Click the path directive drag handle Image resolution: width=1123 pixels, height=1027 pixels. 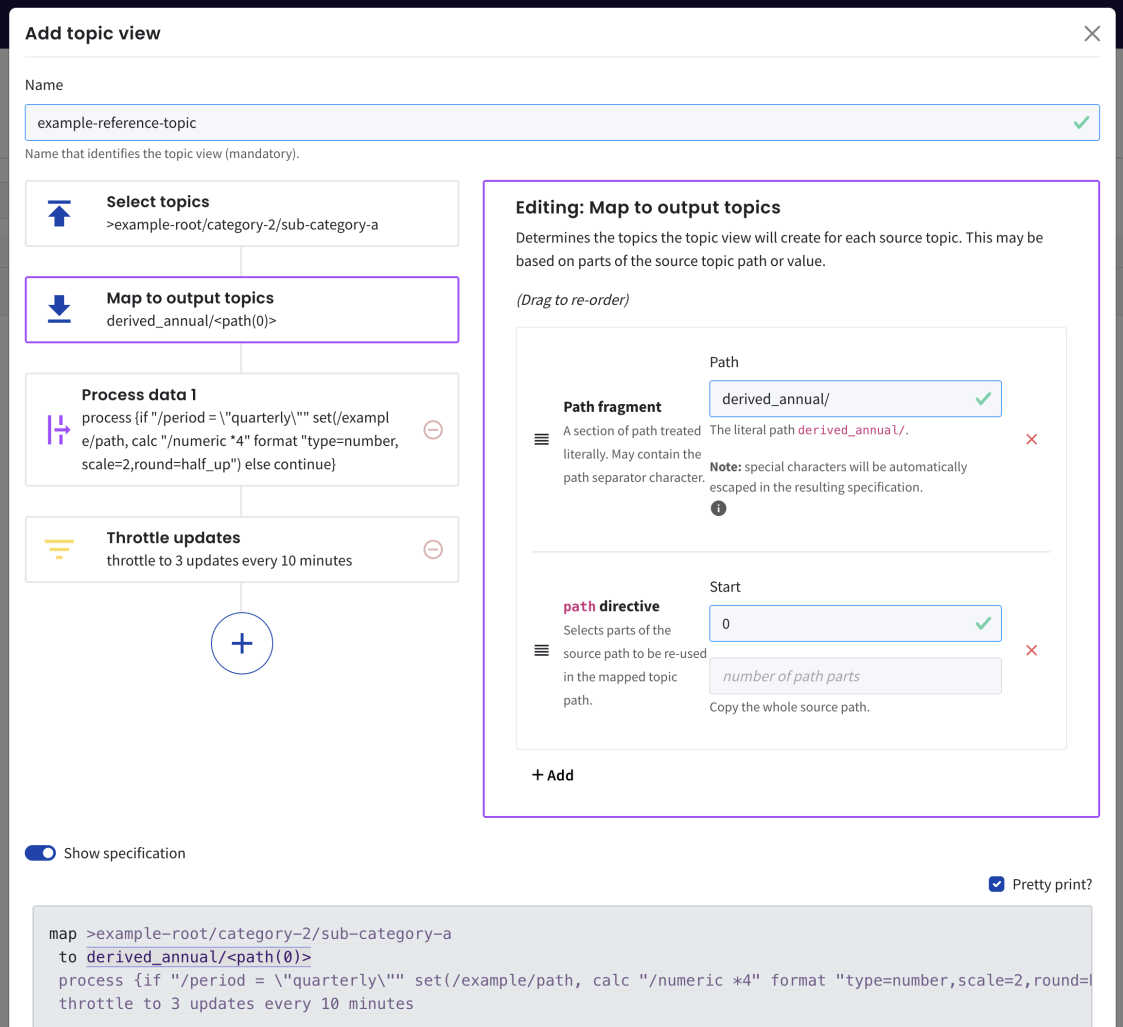point(541,651)
